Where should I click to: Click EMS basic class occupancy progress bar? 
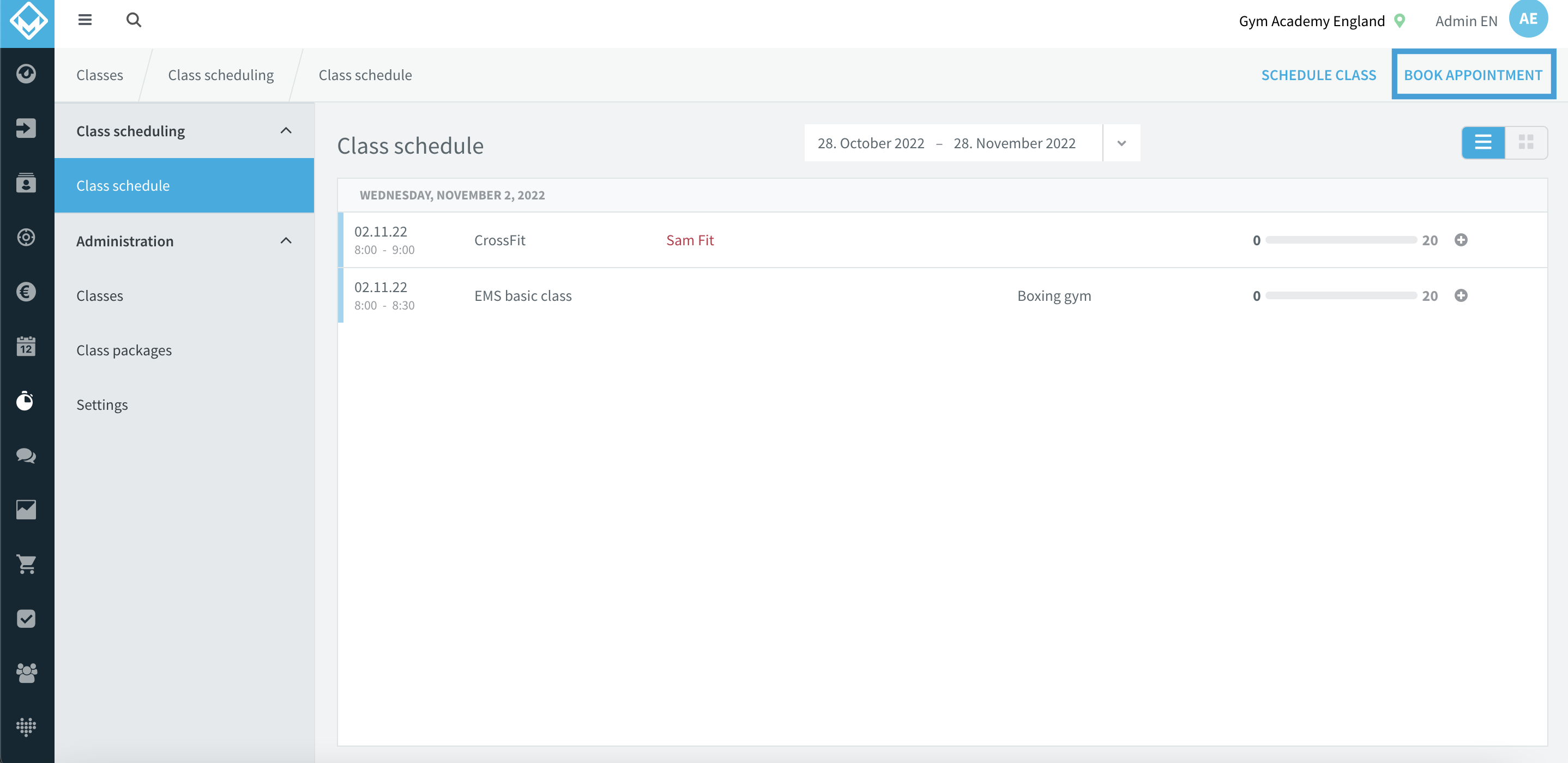tap(1341, 296)
